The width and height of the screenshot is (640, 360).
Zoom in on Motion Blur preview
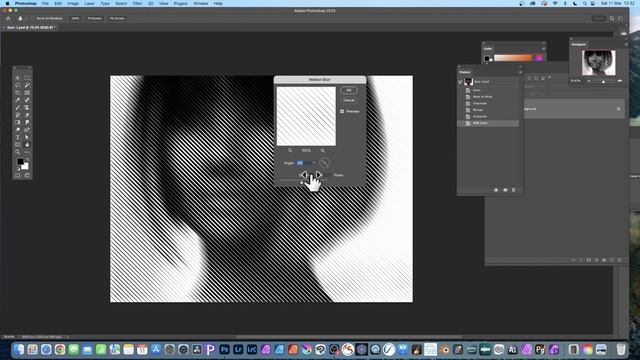[322, 150]
